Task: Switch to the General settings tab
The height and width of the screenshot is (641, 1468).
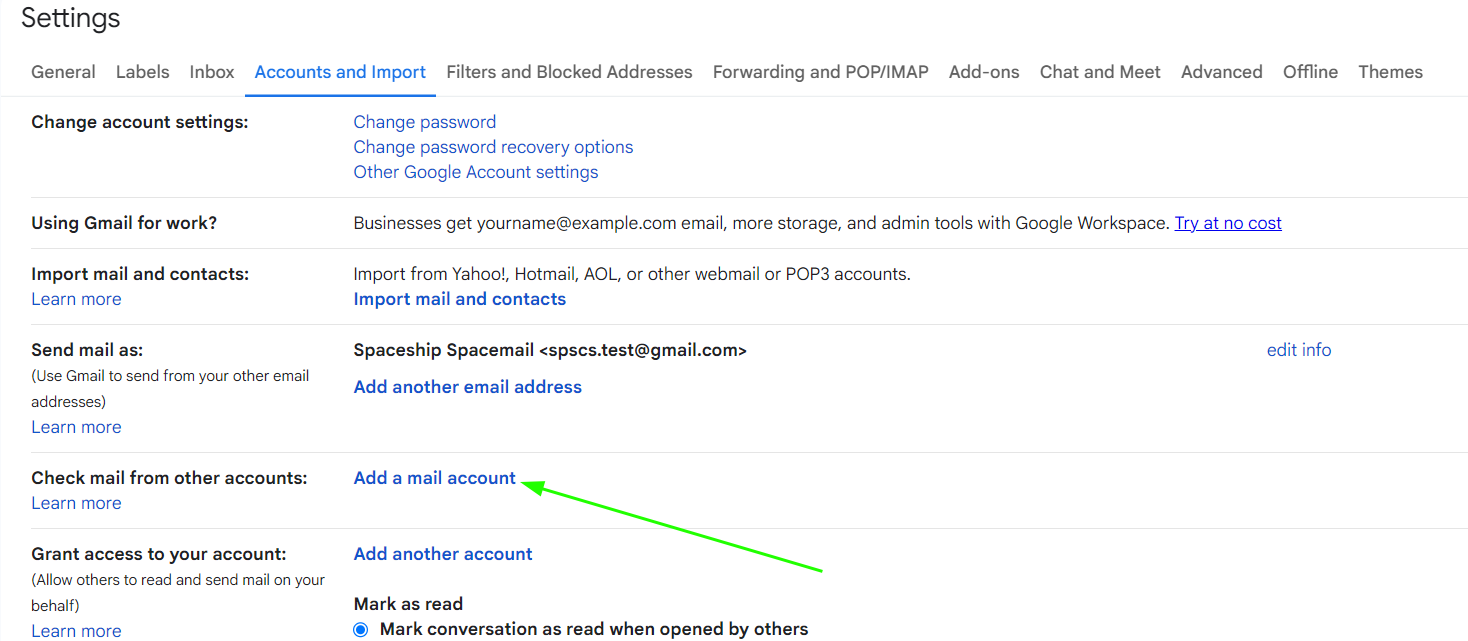Action: (63, 71)
